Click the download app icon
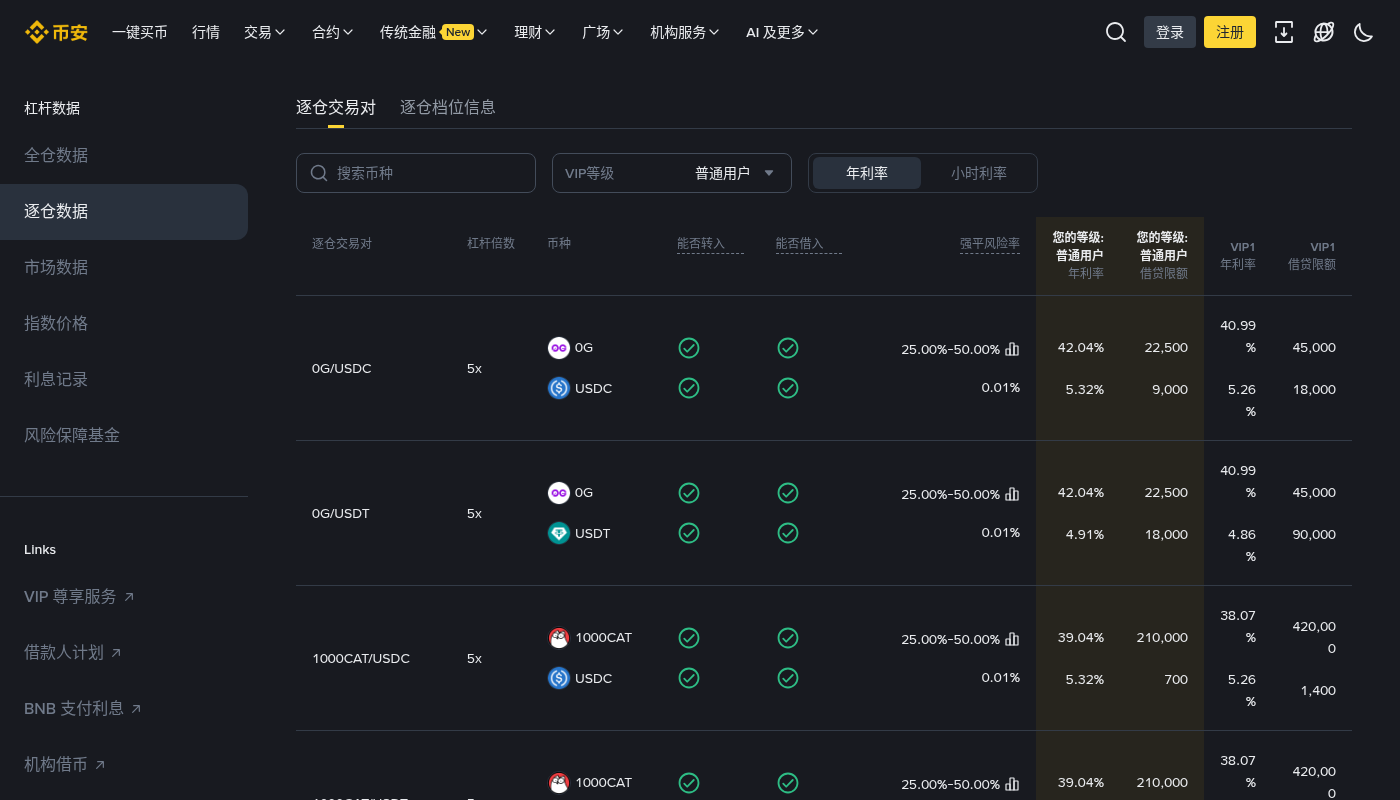This screenshot has width=1400, height=800. tap(1284, 32)
